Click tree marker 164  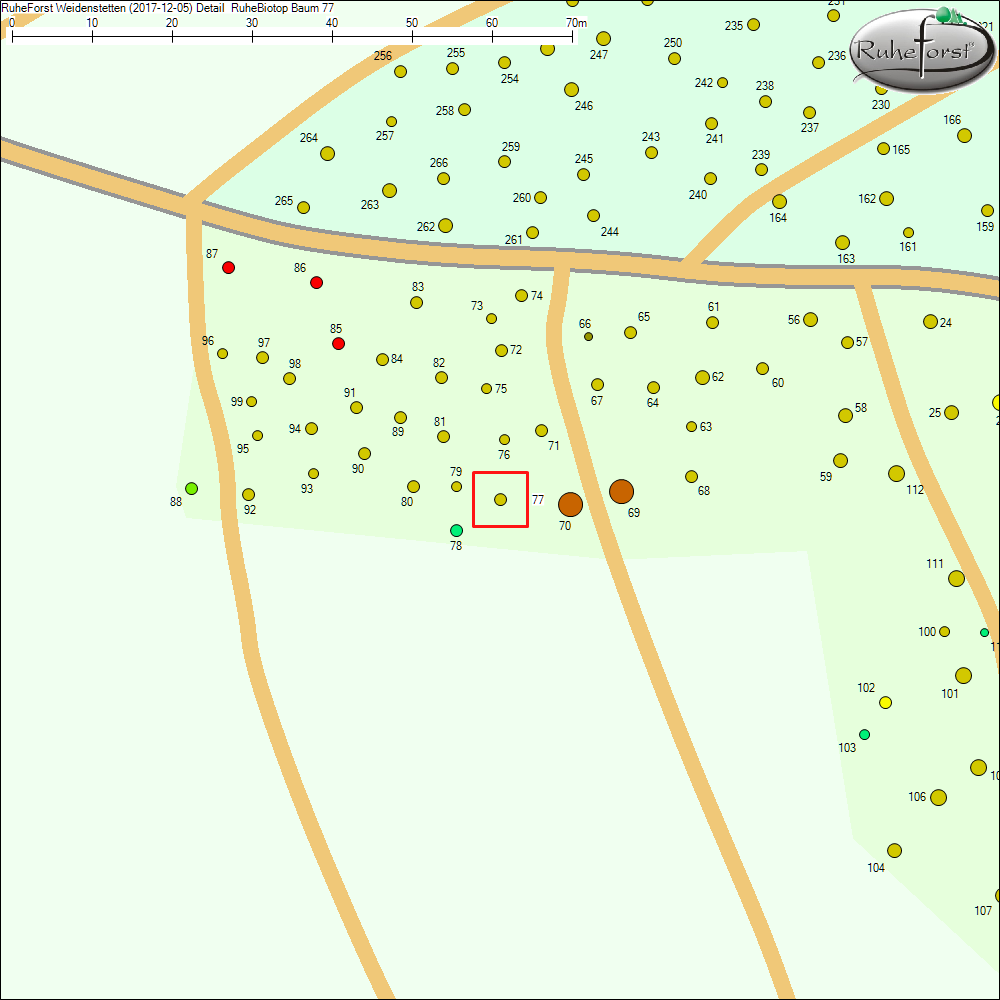(x=779, y=201)
